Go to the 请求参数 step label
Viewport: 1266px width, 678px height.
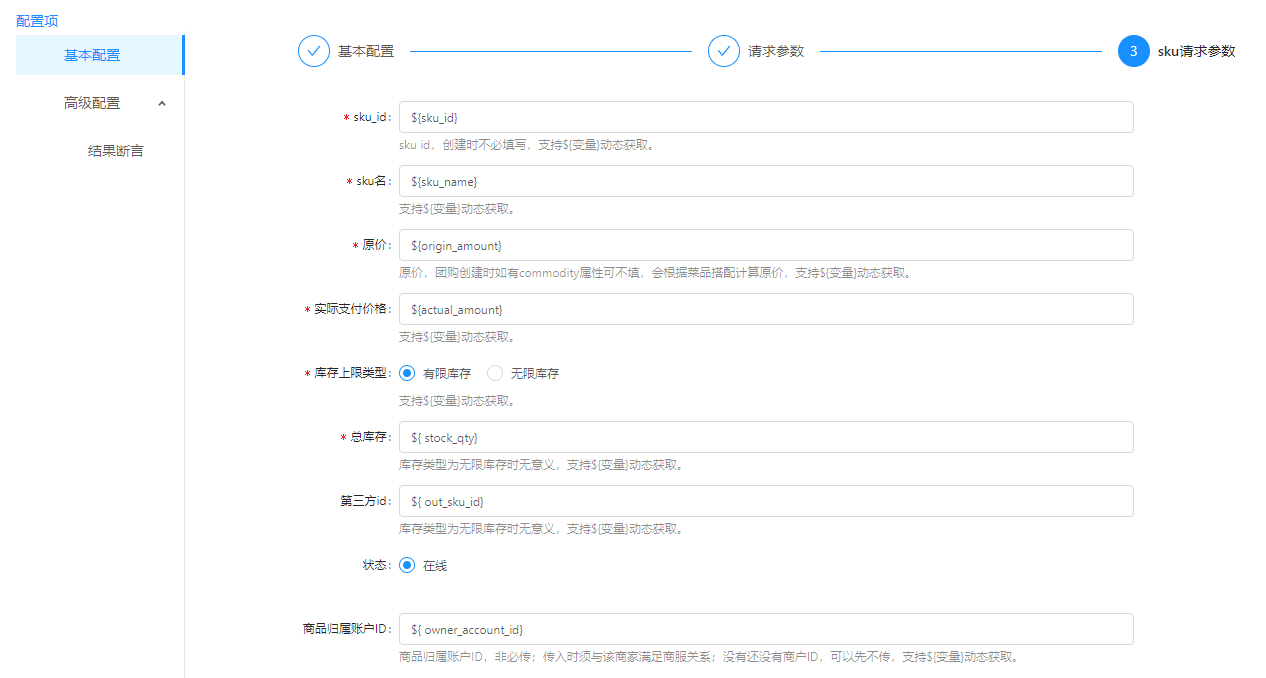click(776, 51)
